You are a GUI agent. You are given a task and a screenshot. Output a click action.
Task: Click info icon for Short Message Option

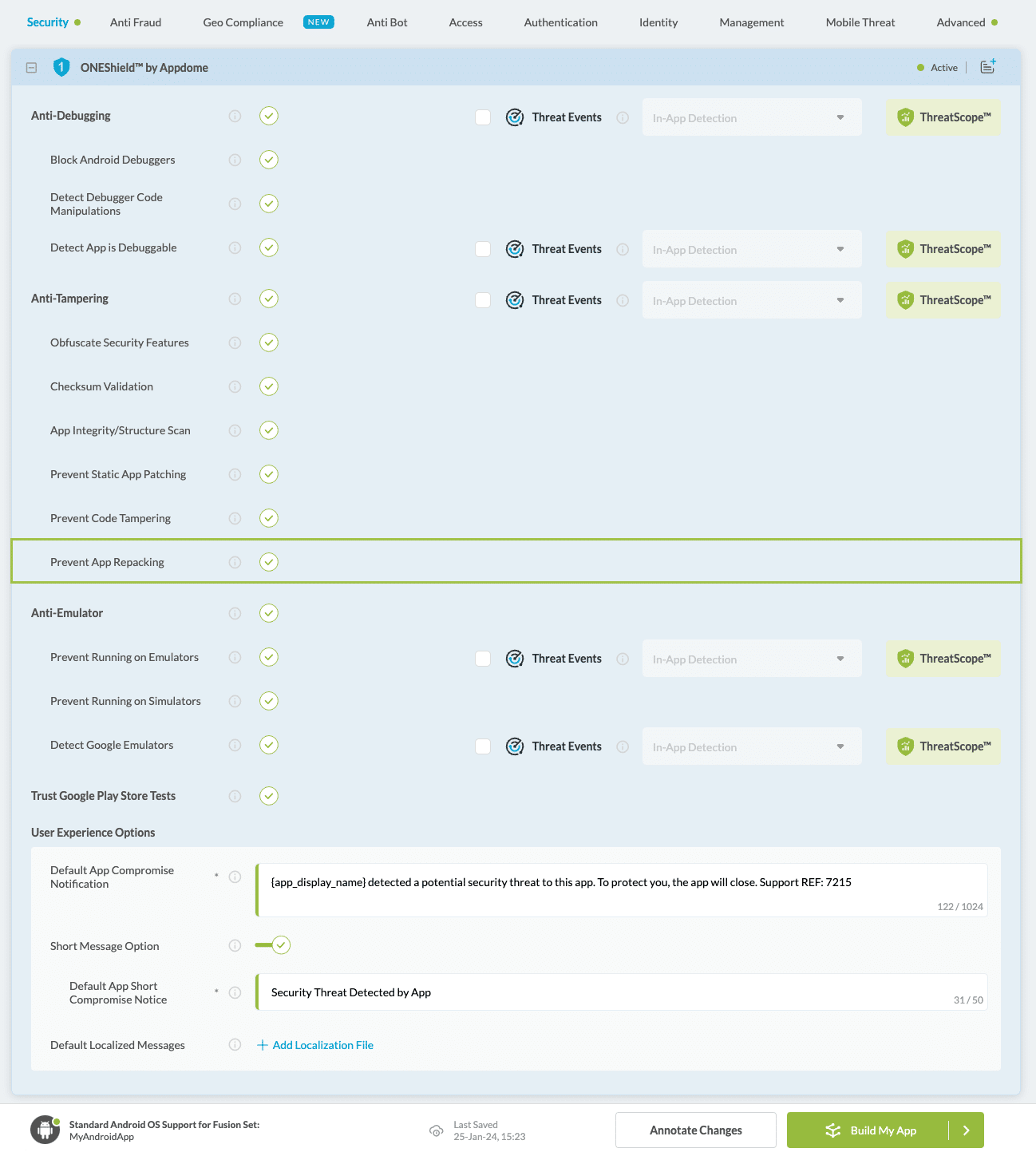(x=235, y=946)
